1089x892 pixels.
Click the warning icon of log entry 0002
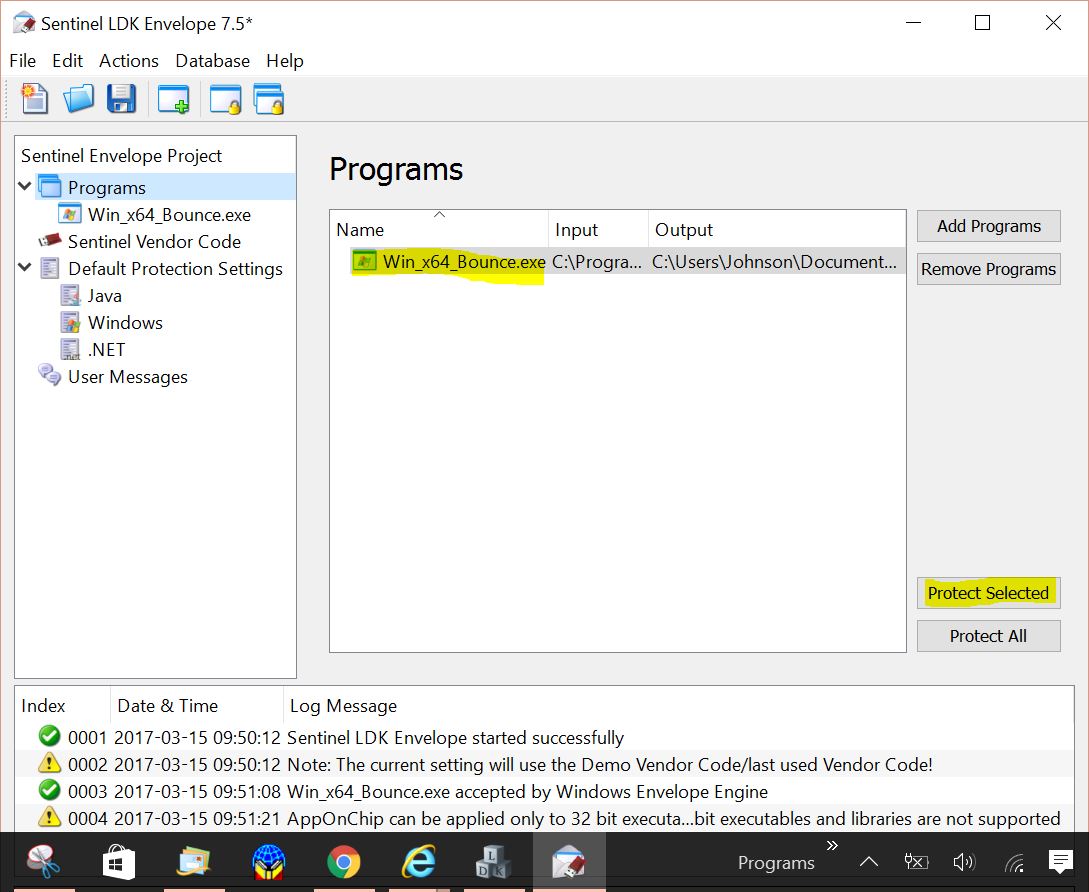click(x=49, y=763)
